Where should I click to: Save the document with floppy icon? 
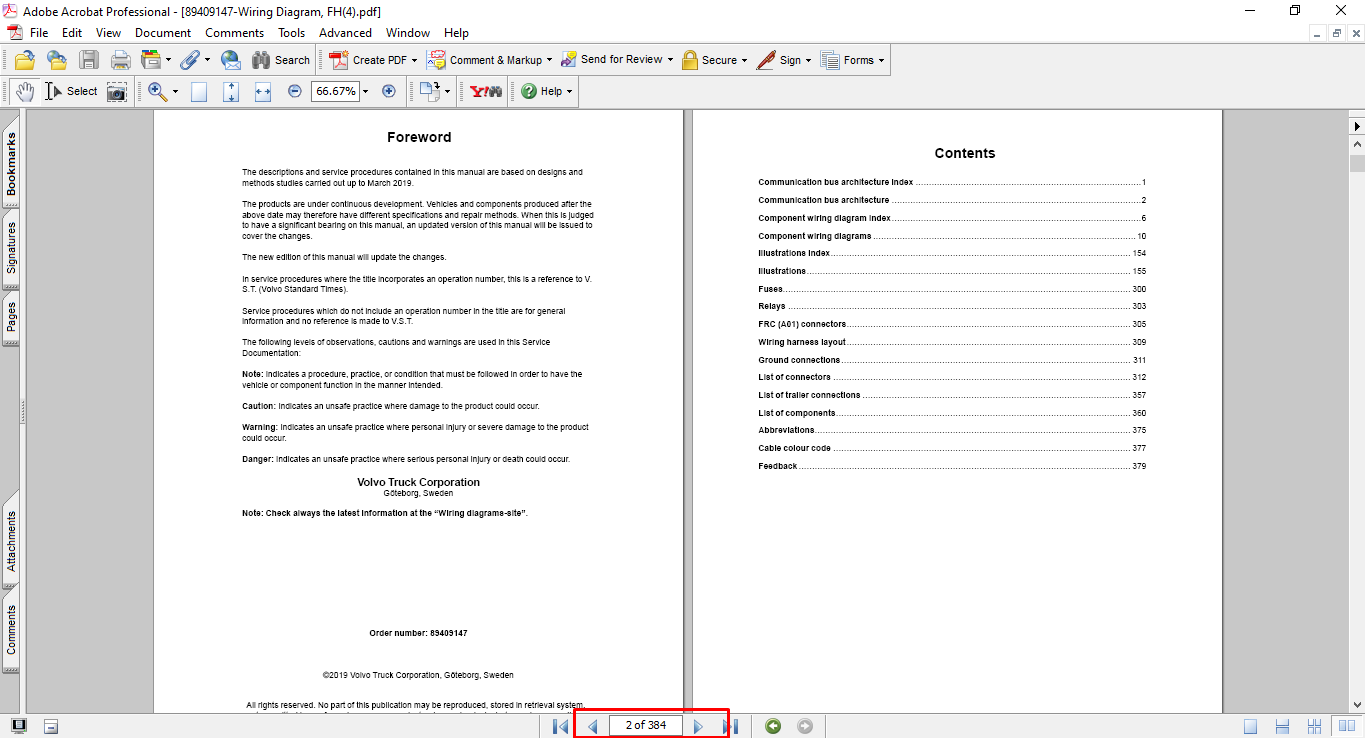click(89, 60)
